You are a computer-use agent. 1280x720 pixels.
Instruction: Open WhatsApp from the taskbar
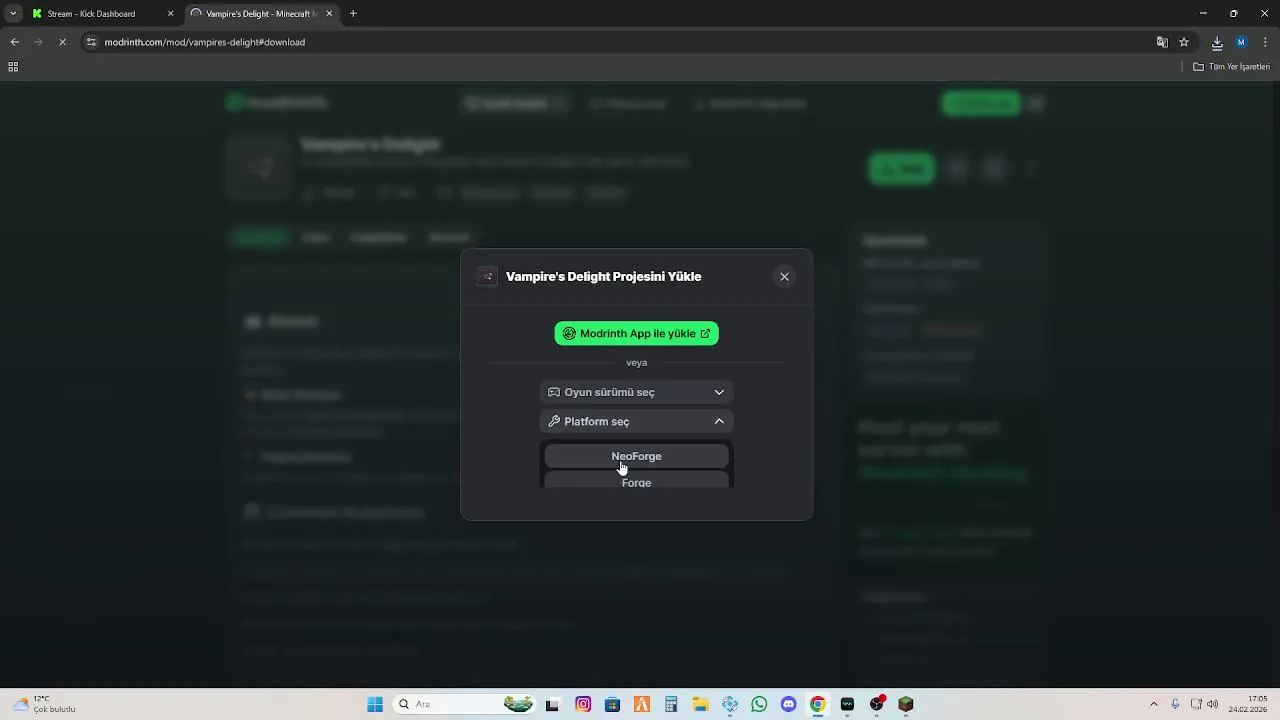(759, 704)
